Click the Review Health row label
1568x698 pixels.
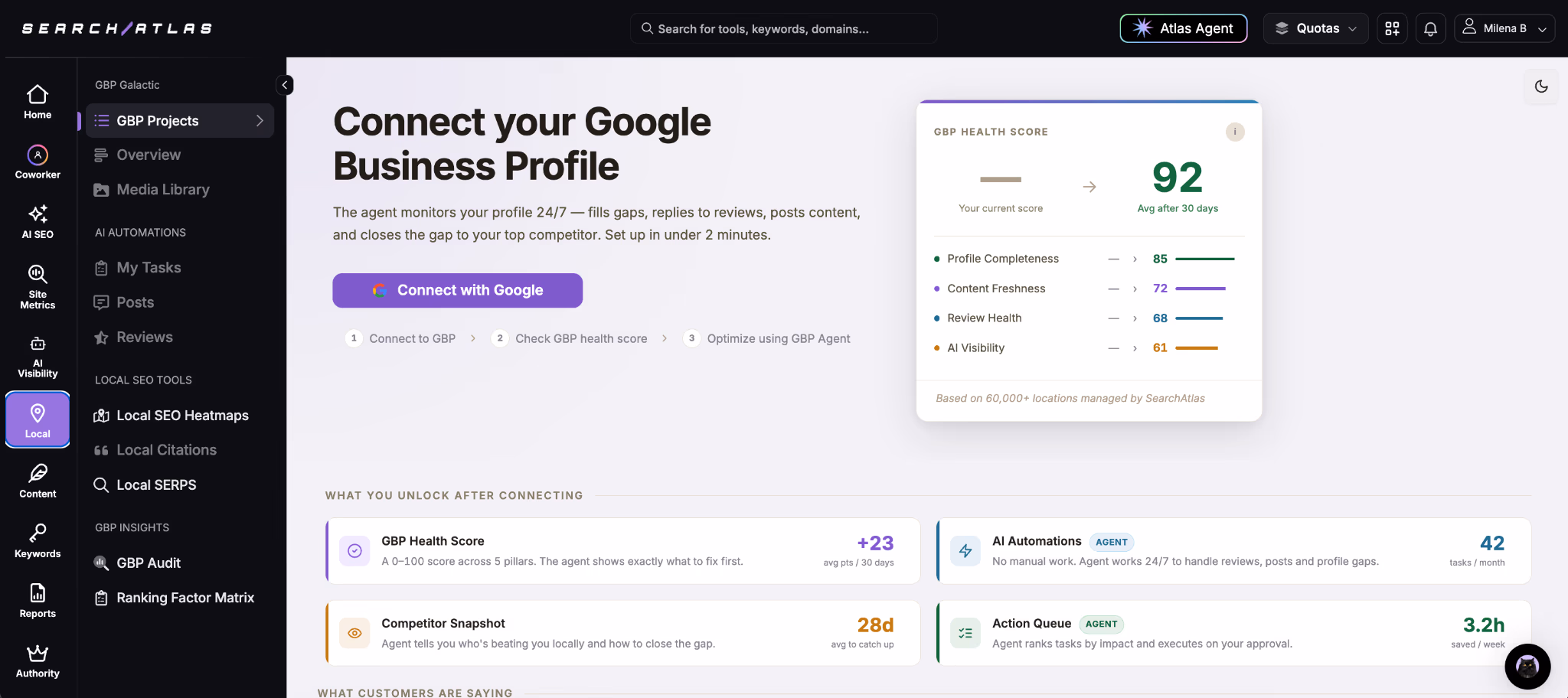point(985,318)
